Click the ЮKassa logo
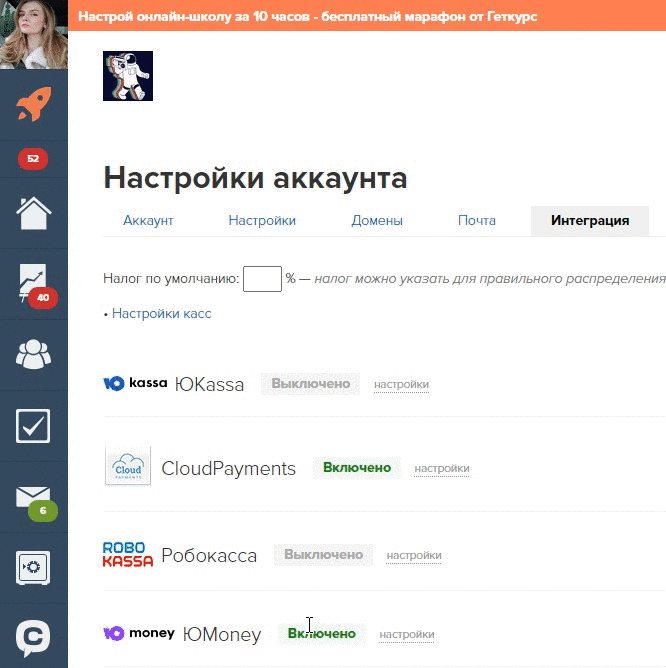The image size is (666, 668). click(x=135, y=383)
